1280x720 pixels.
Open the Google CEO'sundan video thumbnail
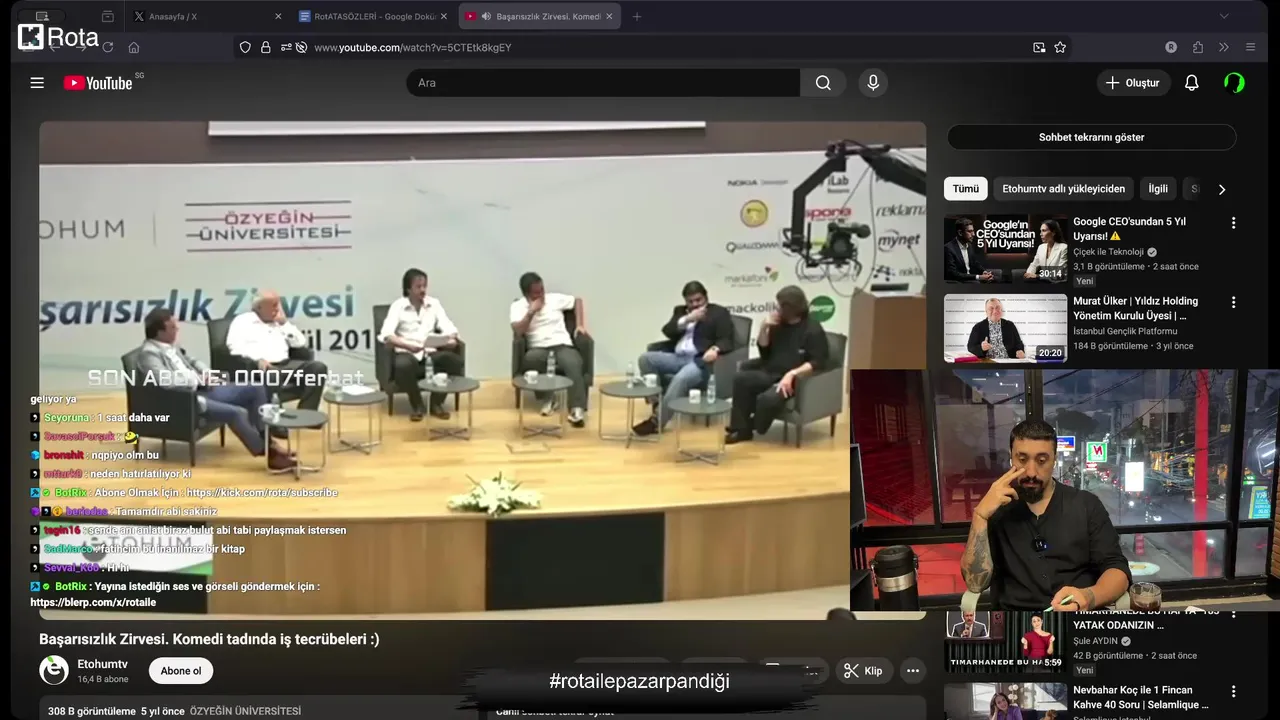pyautogui.click(x=1005, y=249)
